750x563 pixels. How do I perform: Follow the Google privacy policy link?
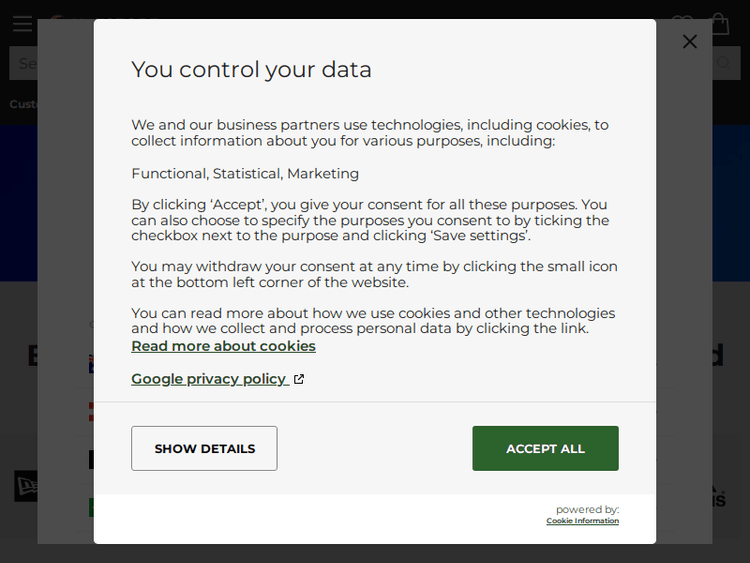[x=209, y=379]
